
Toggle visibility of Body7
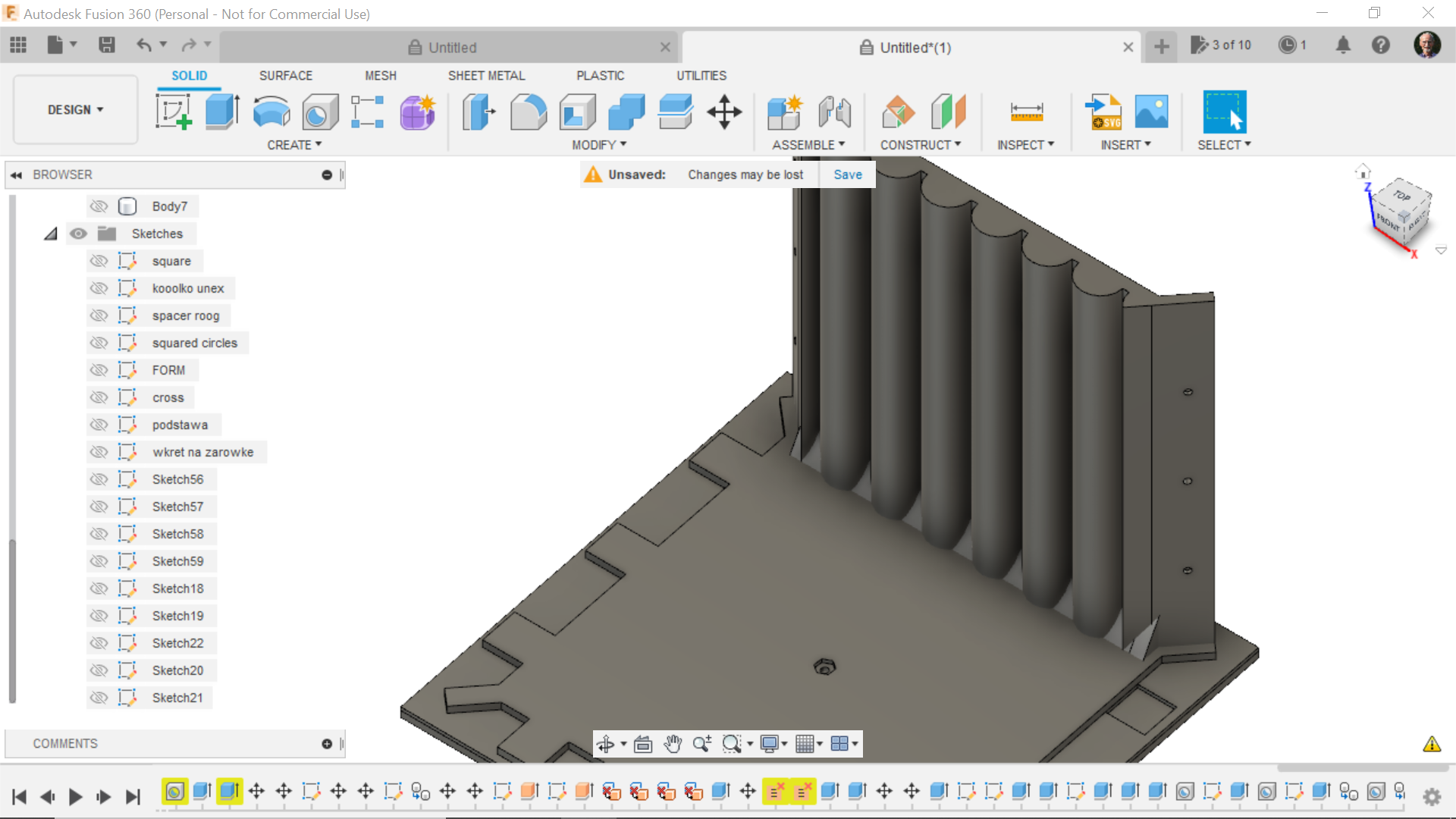tap(99, 206)
